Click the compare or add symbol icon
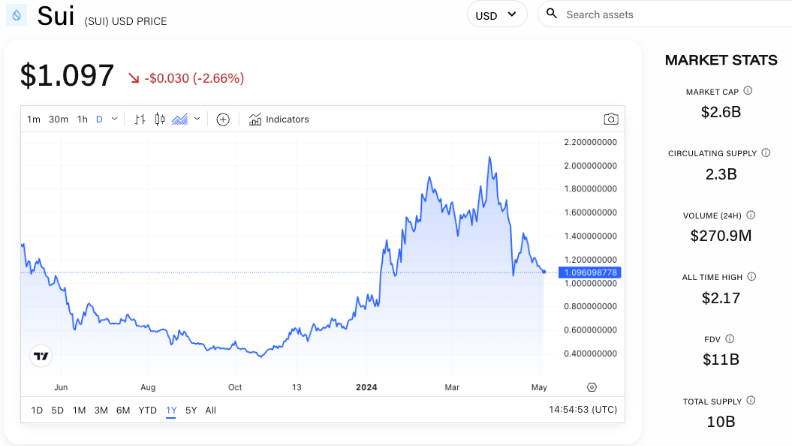The width and height of the screenshot is (792, 446). (223, 119)
